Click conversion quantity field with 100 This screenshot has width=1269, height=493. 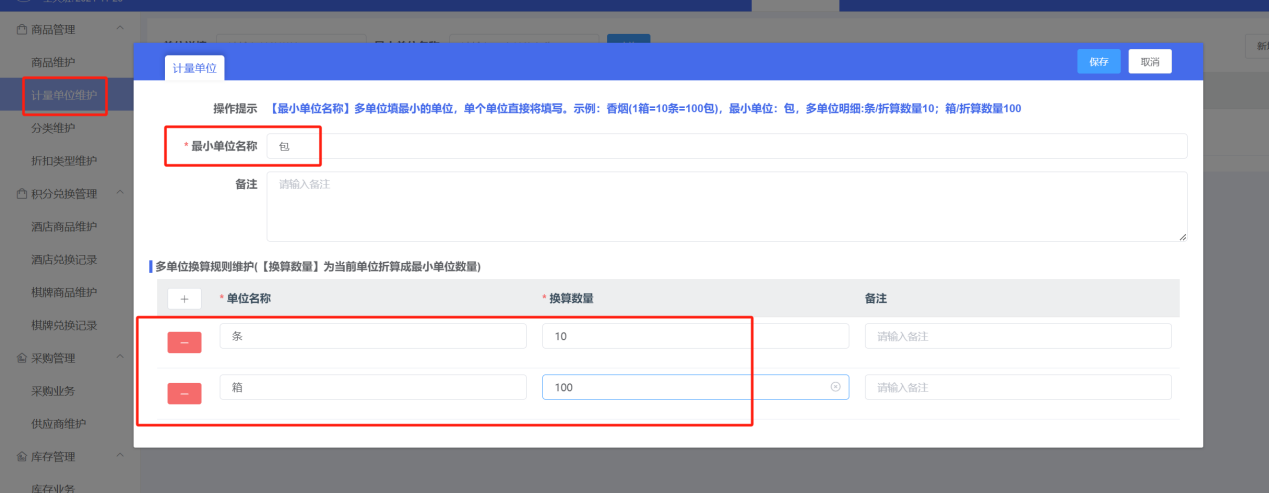pos(695,387)
